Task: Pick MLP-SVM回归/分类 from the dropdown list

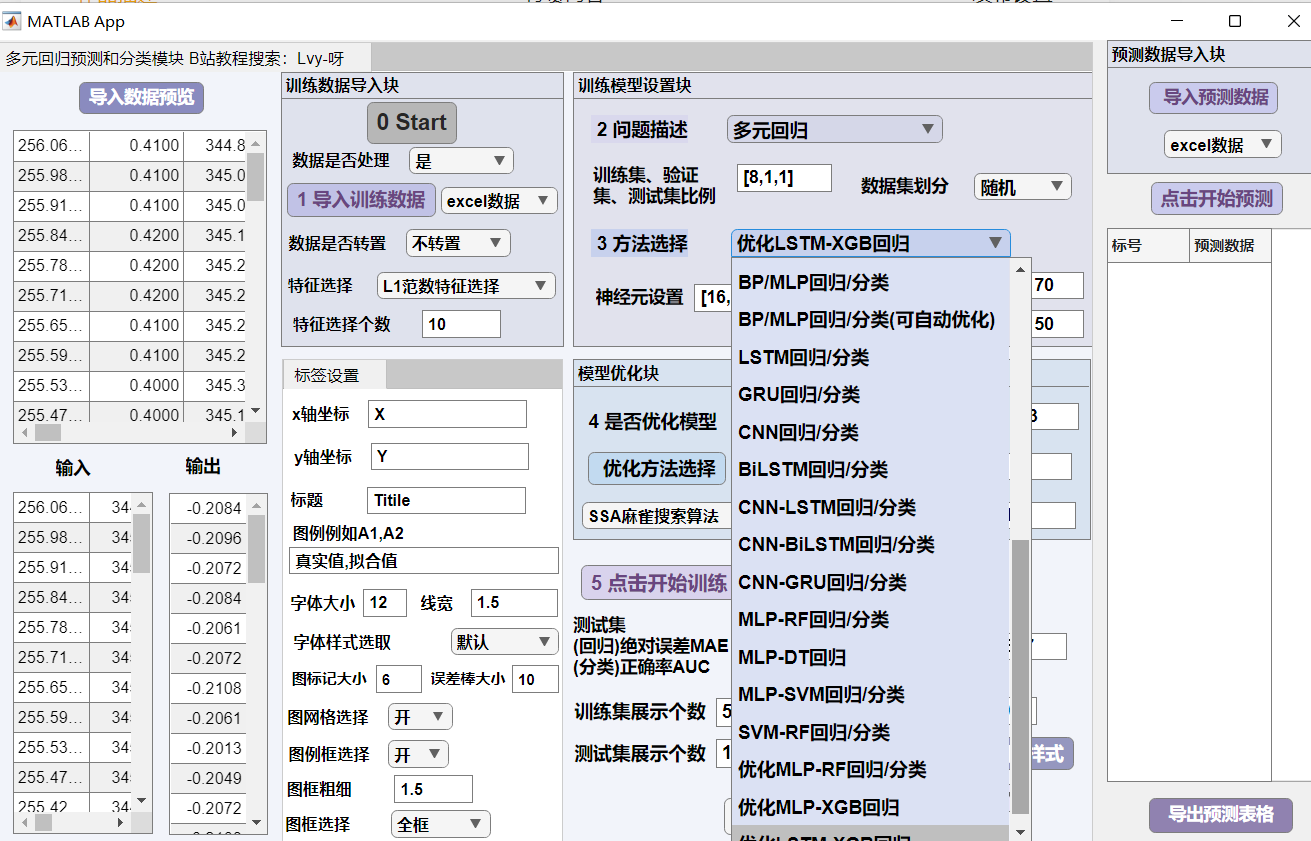Action: point(821,695)
